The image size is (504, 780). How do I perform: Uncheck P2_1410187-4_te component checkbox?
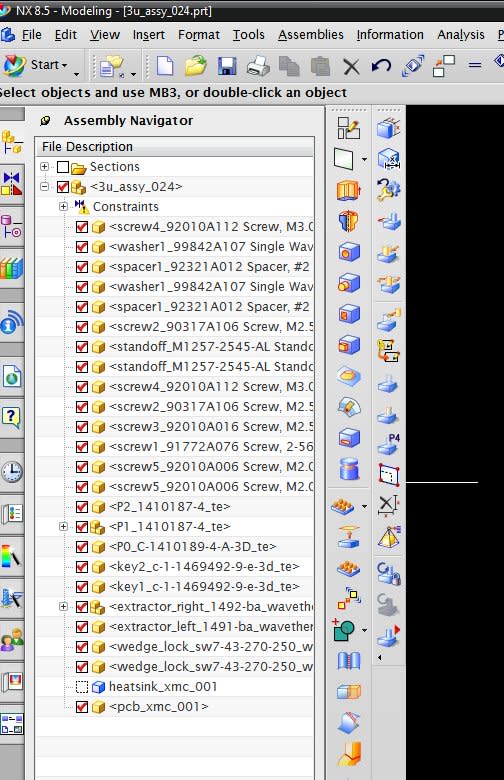click(82, 507)
